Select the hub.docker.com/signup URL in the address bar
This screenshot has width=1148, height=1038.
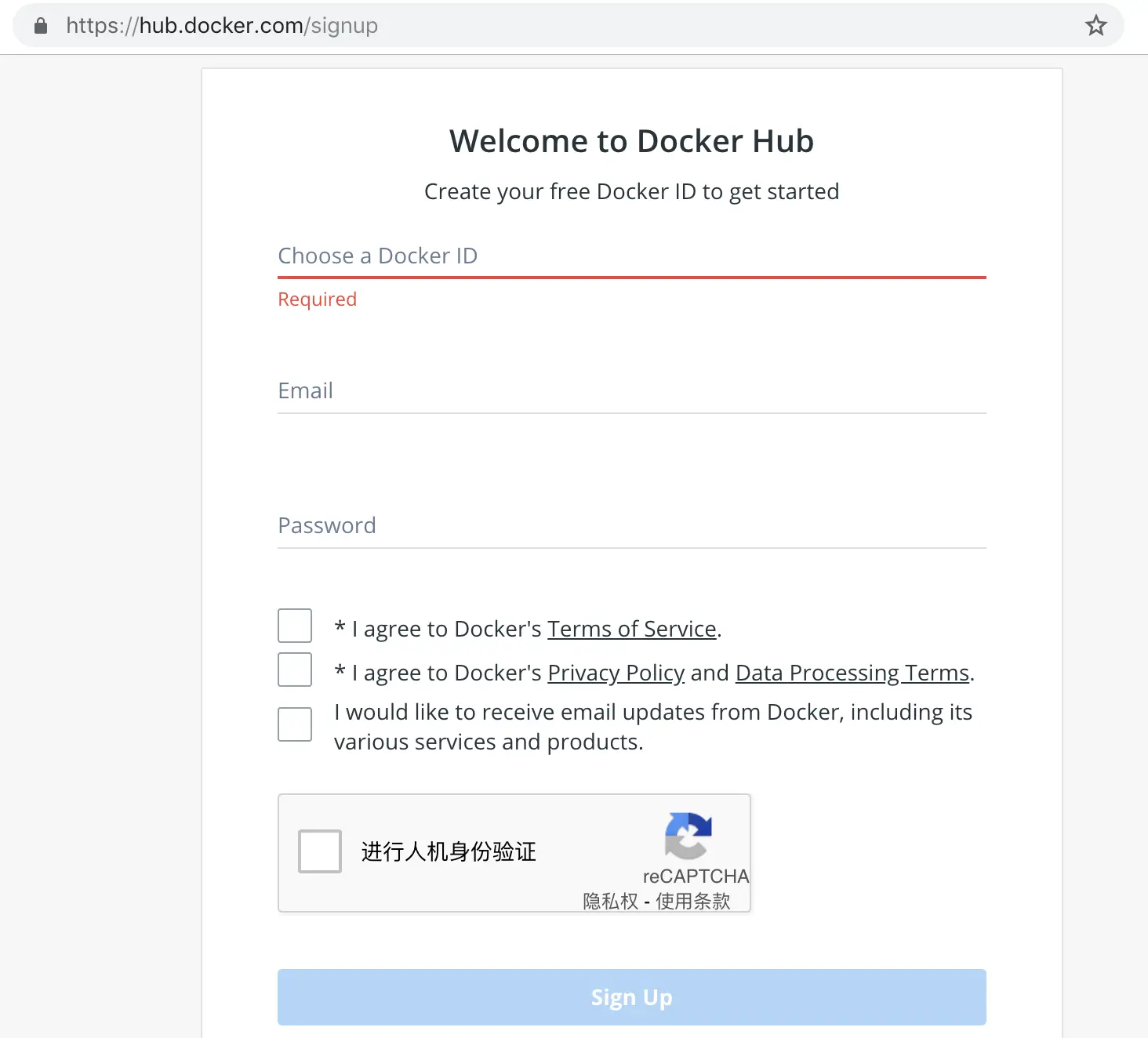[x=222, y=26]
